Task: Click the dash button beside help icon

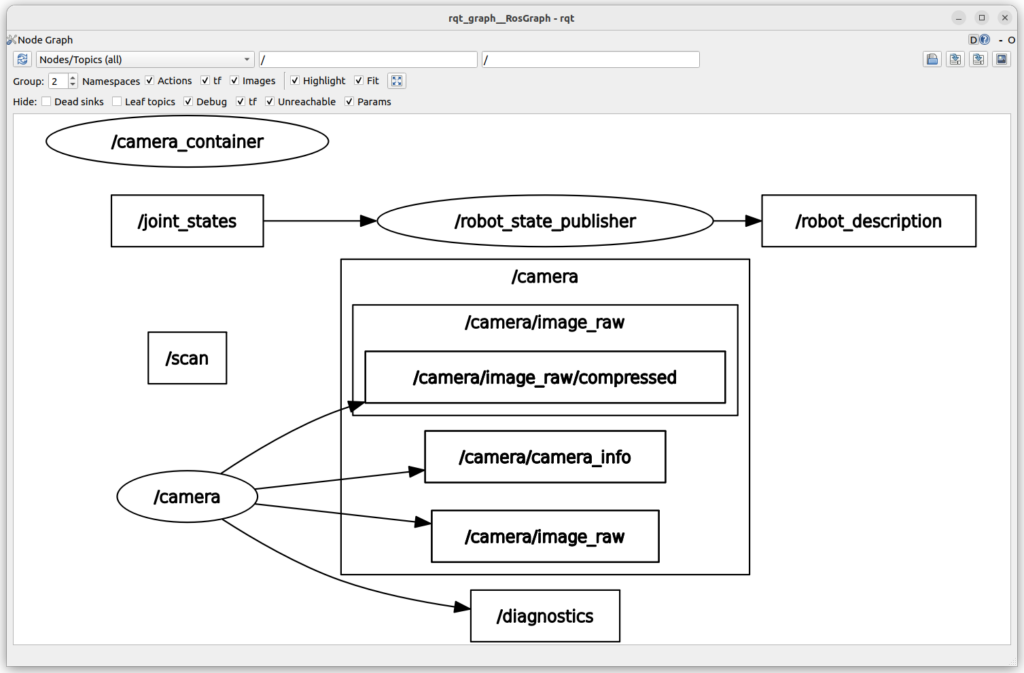Action: (1000, 40)
